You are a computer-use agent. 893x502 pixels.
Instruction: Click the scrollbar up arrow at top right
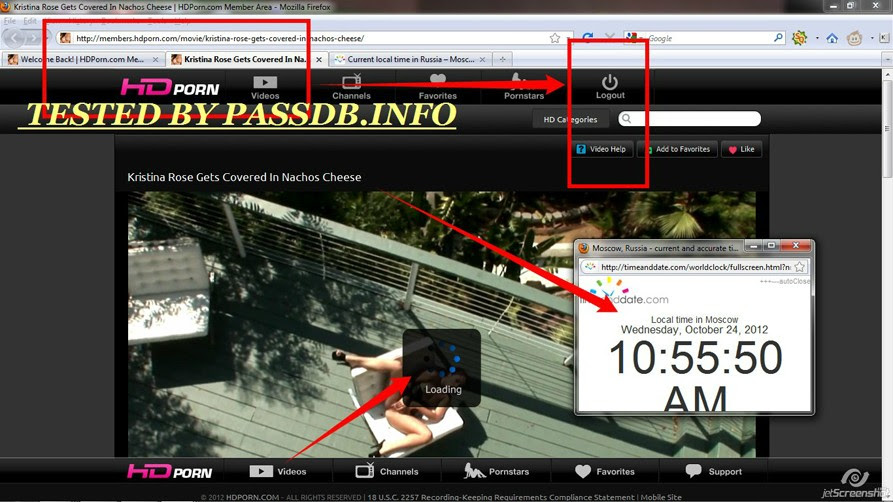coord(887,74)
